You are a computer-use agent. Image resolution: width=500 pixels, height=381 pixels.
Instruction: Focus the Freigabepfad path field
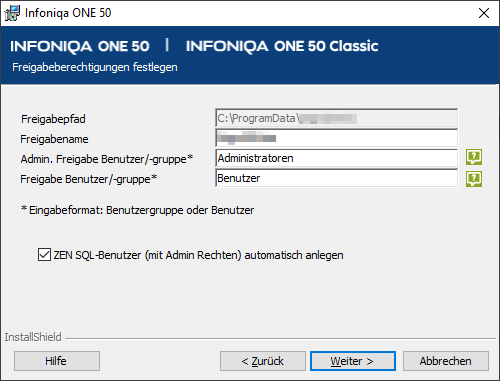tap(336, 118)
